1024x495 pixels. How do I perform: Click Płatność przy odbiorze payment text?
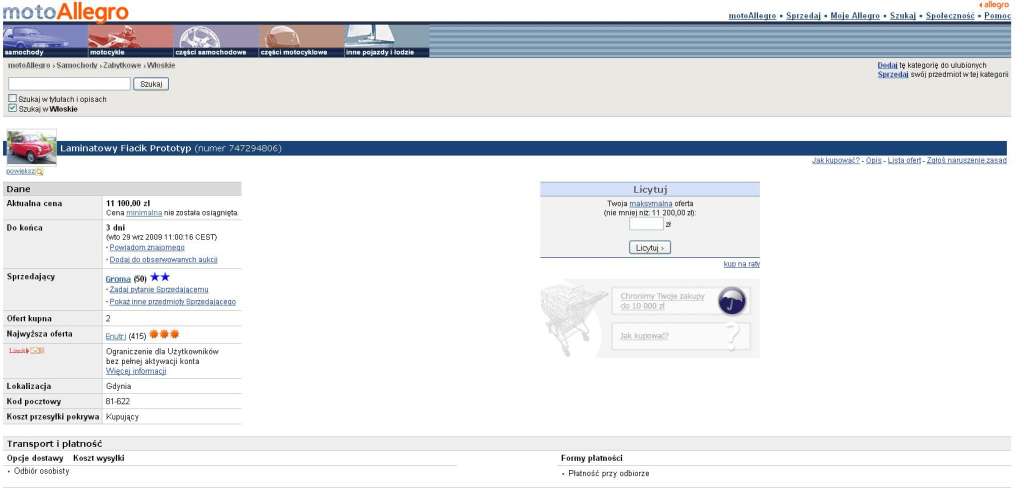609,473
